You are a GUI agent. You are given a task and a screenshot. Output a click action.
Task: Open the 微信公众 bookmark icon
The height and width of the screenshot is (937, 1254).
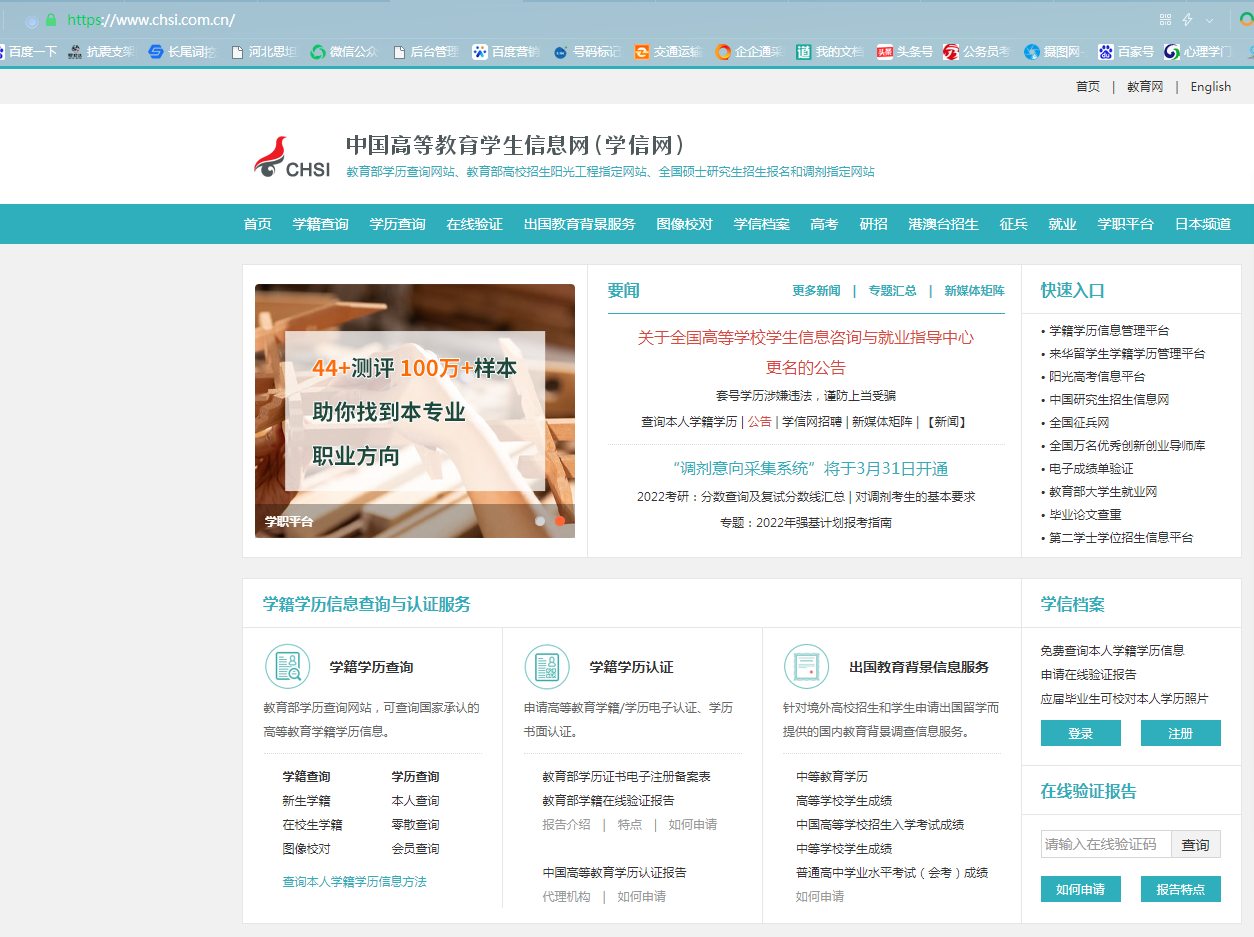(x=320, y=50)
